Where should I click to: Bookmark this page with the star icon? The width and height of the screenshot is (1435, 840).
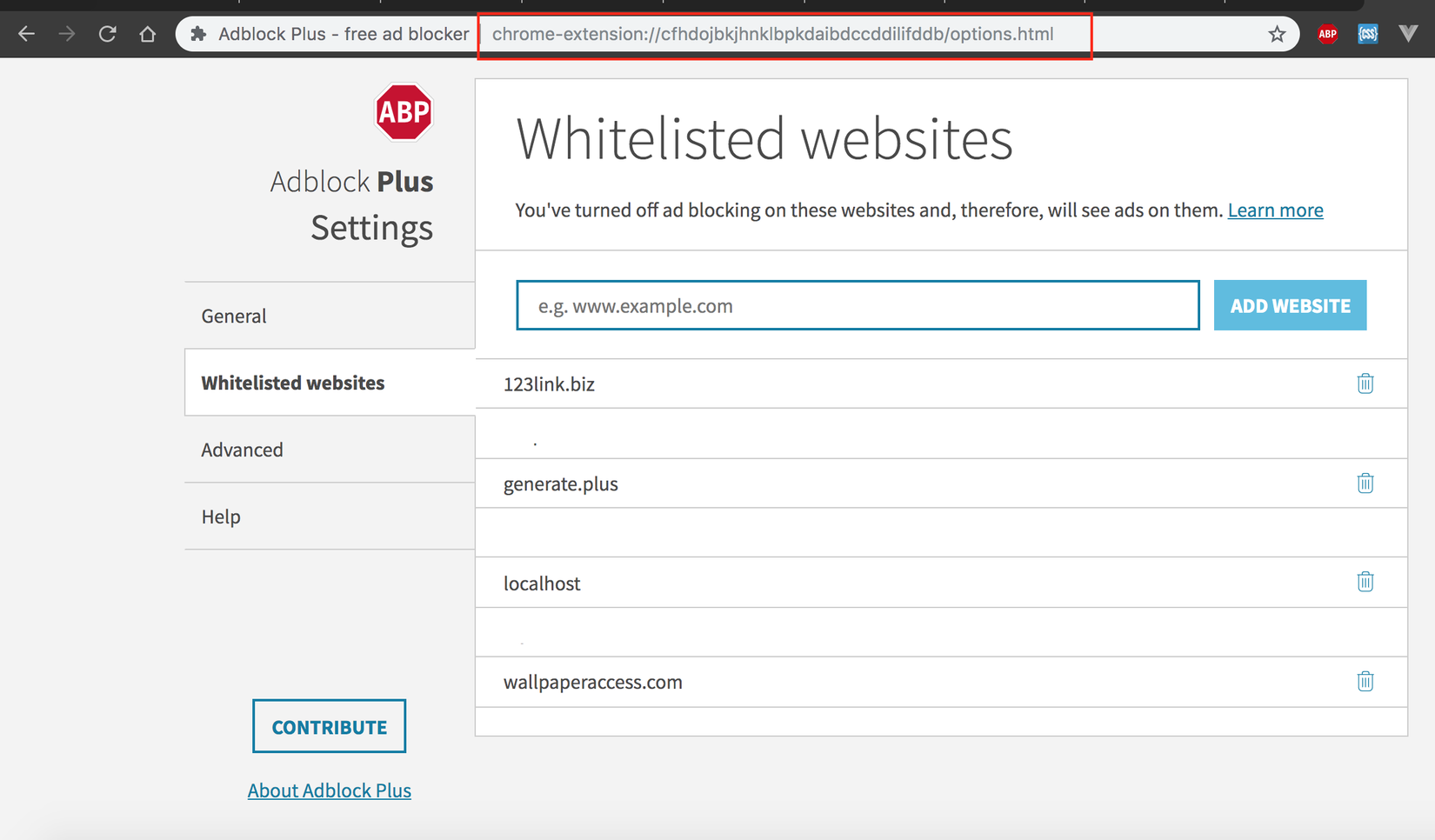pyautogui.click(x=1277, y=34)
